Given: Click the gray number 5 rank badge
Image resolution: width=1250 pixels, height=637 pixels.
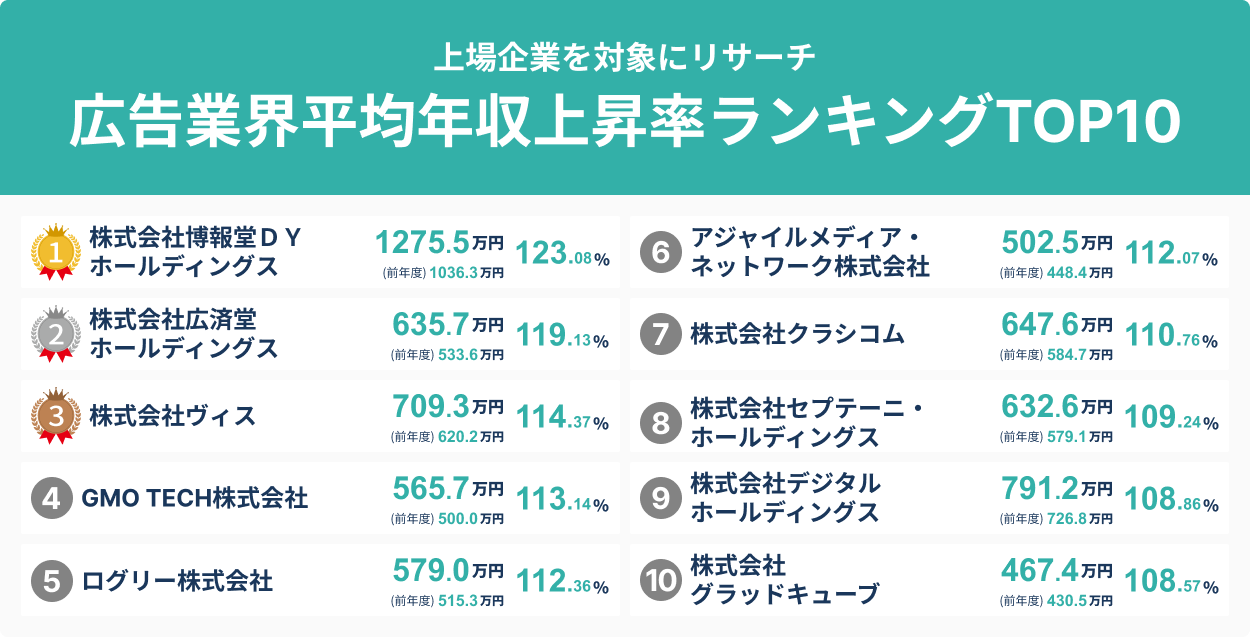Looking at the screenshot, I should [51, 580].
